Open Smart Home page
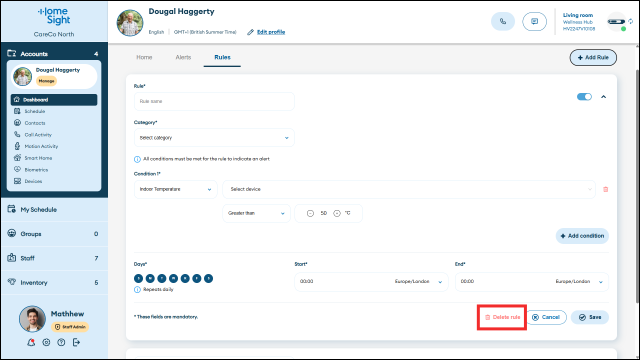Viewport: 640px width, 360px height. tap(38, 158)
